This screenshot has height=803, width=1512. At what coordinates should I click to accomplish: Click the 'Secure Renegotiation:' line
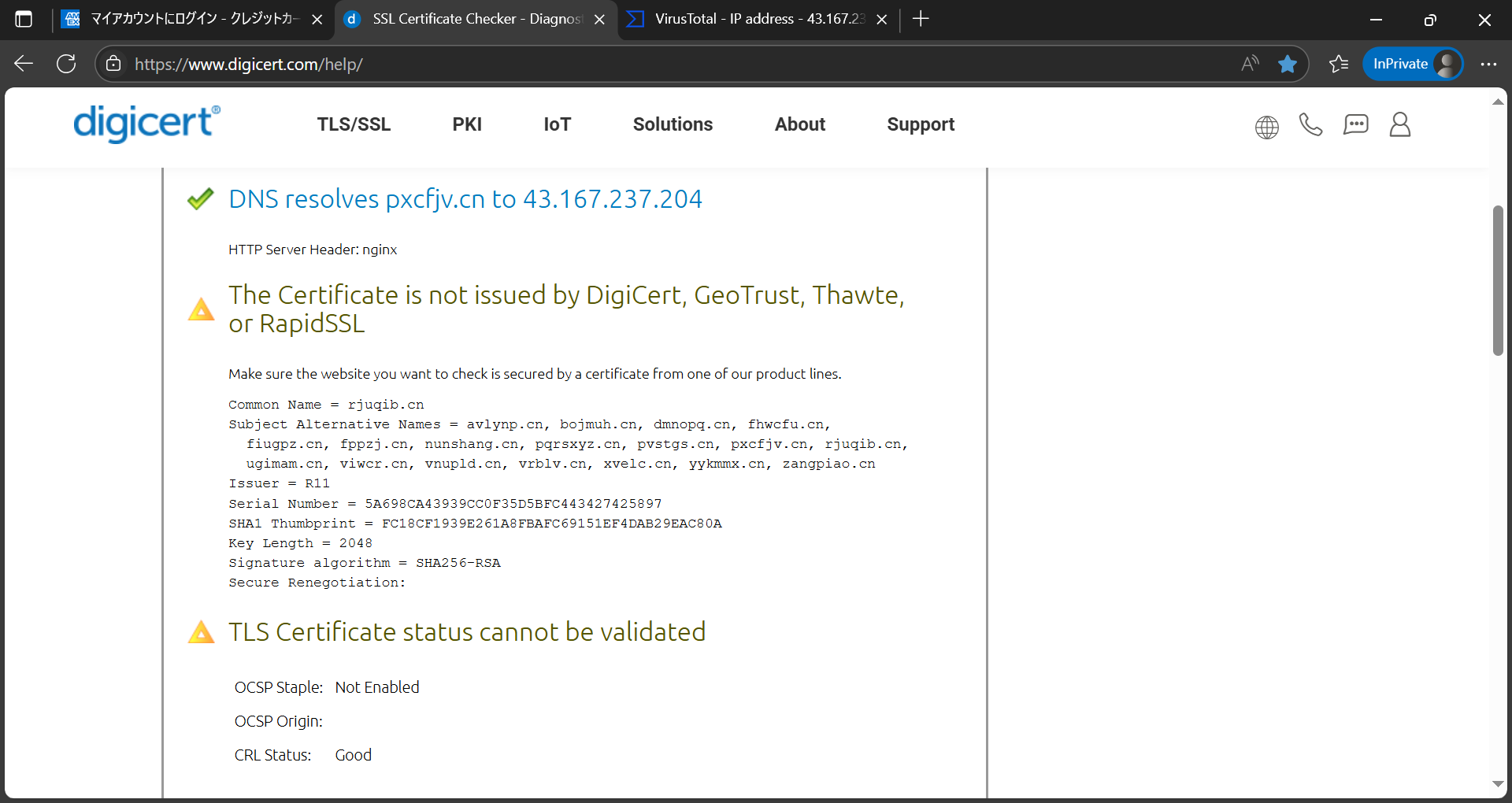click(317, 583)
